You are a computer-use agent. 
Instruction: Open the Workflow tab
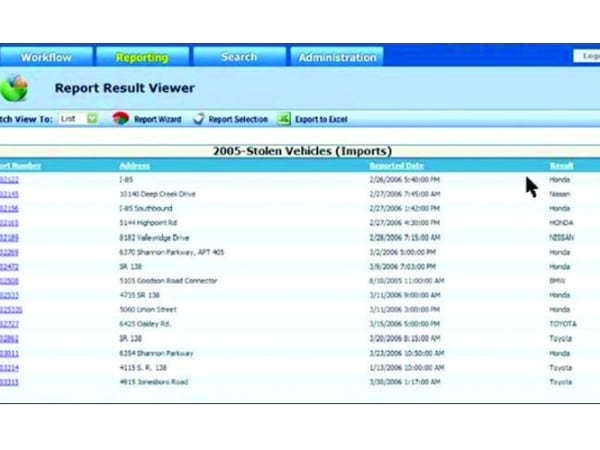click(x=47, y=57)
